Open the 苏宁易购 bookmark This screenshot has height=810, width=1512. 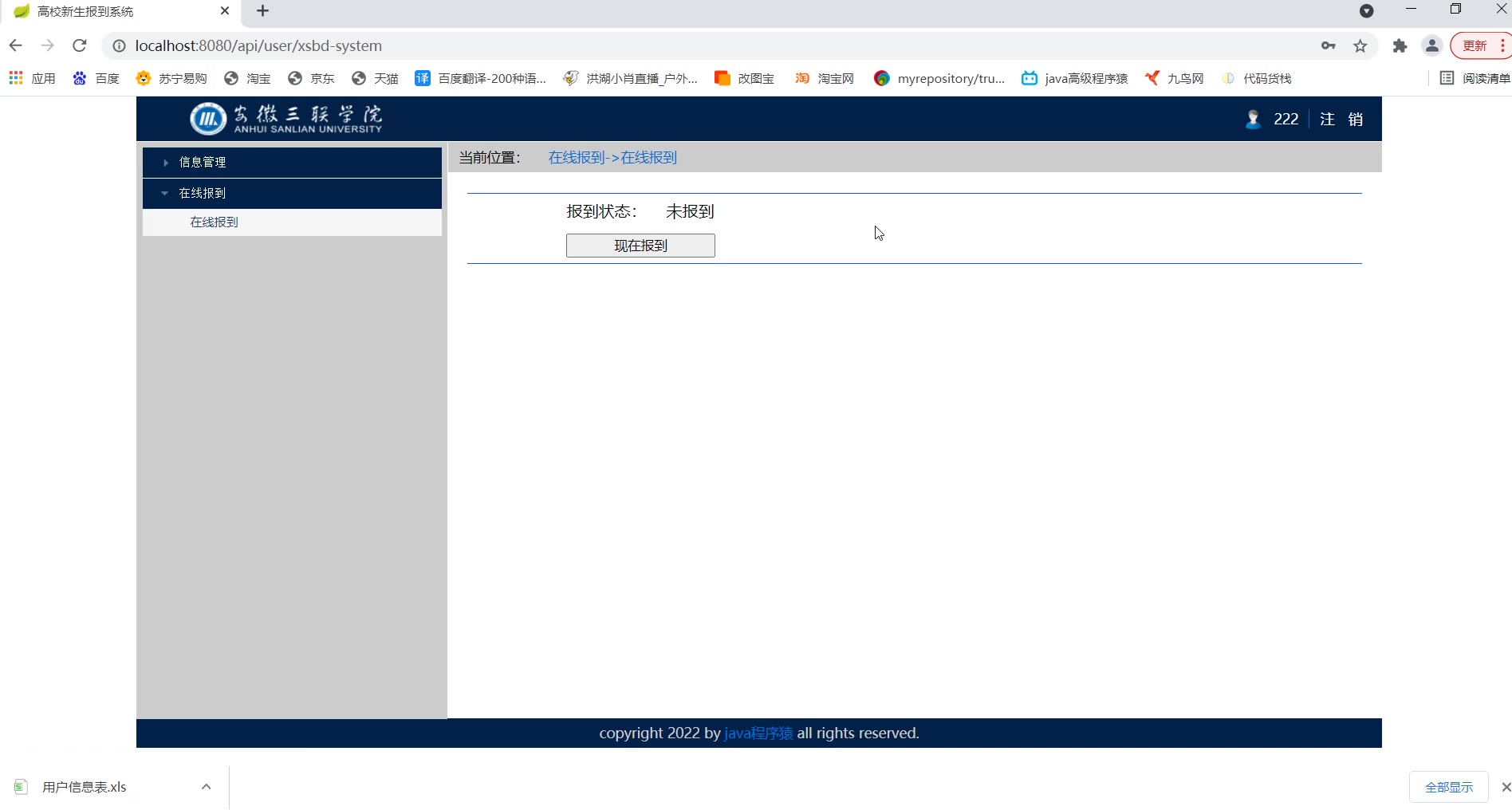171,78
